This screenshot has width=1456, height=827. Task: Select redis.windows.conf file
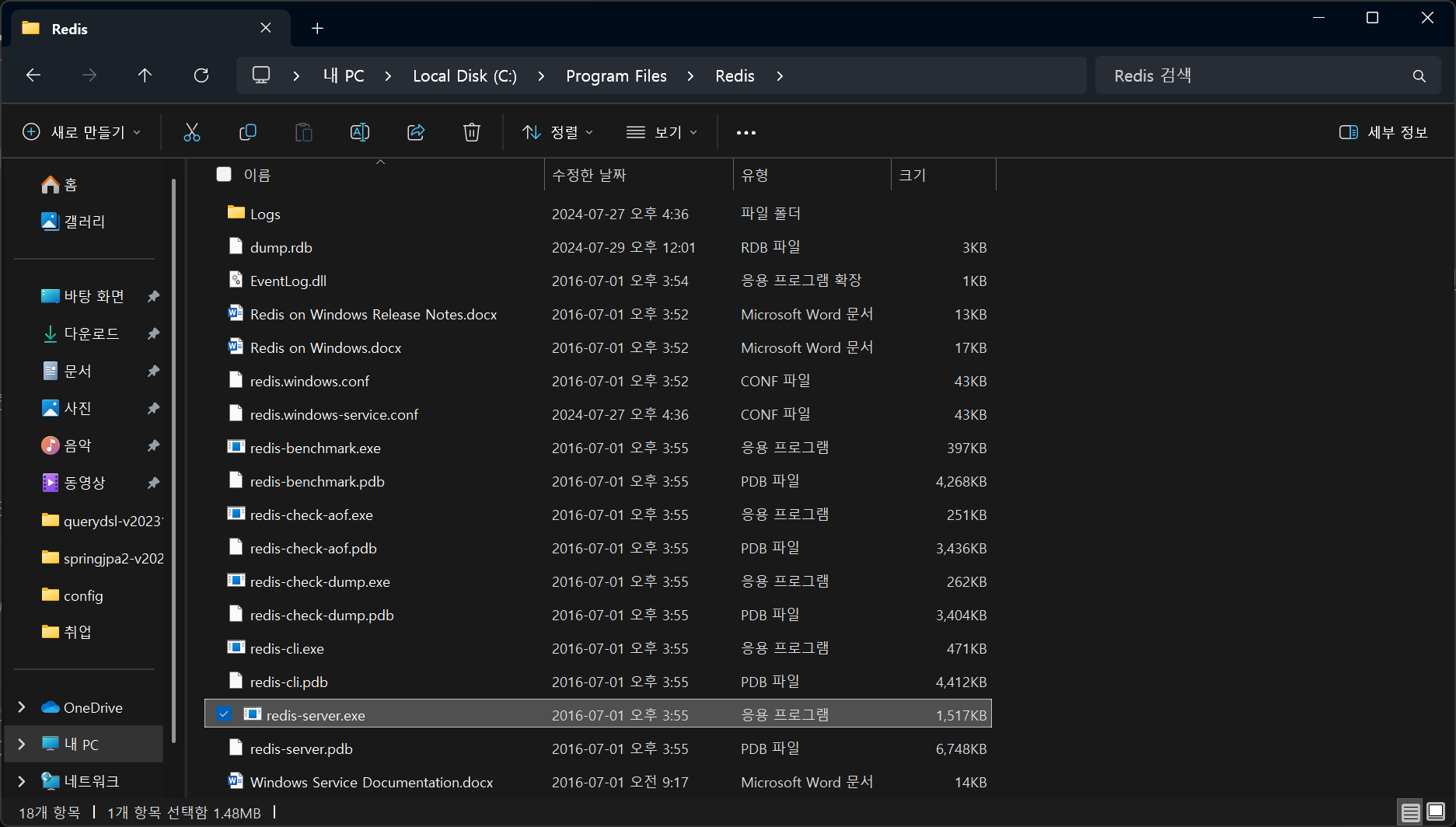coord(598,381)
